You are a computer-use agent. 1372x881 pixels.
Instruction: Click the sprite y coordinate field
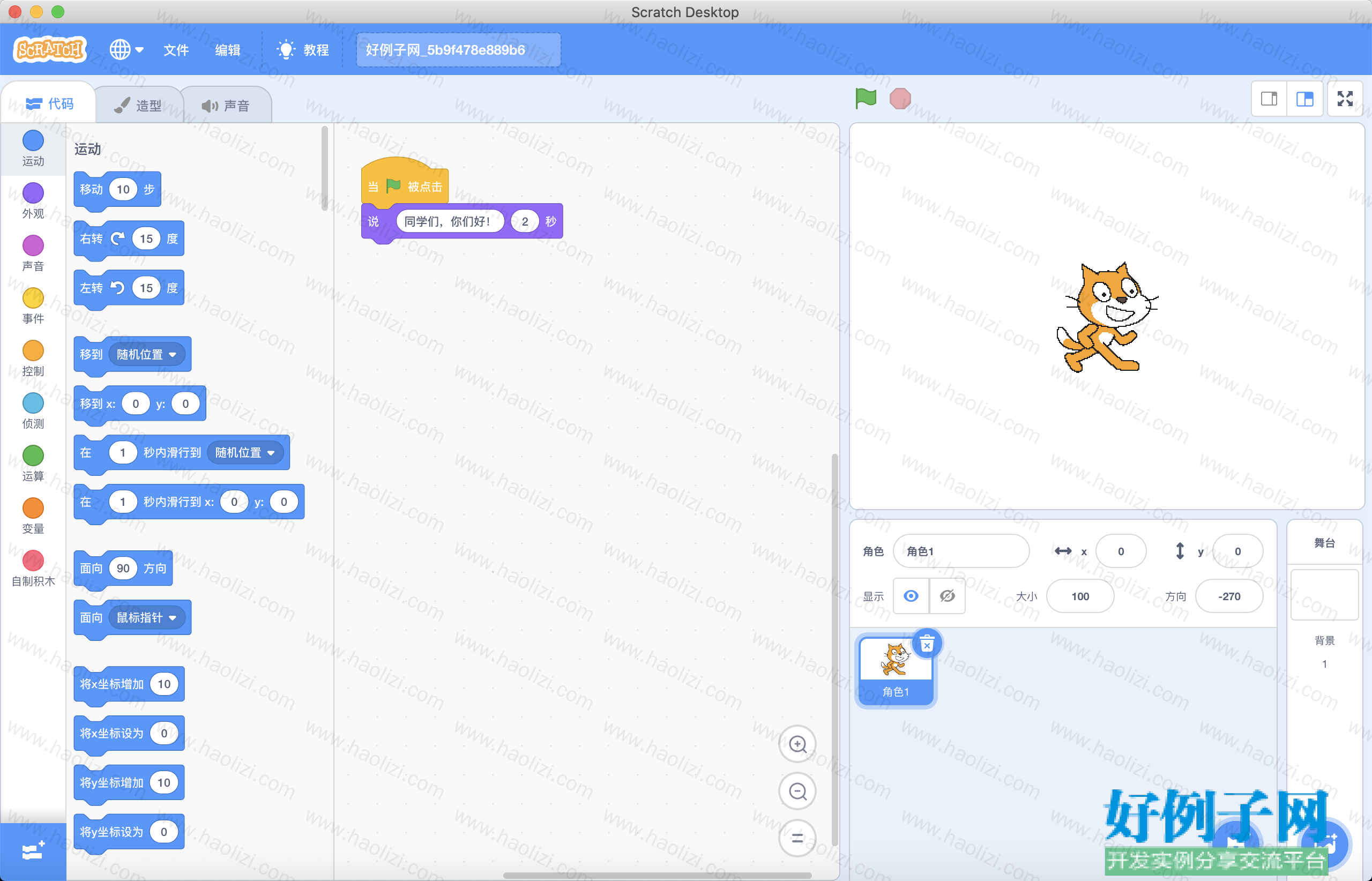(x=1237, y=551)
